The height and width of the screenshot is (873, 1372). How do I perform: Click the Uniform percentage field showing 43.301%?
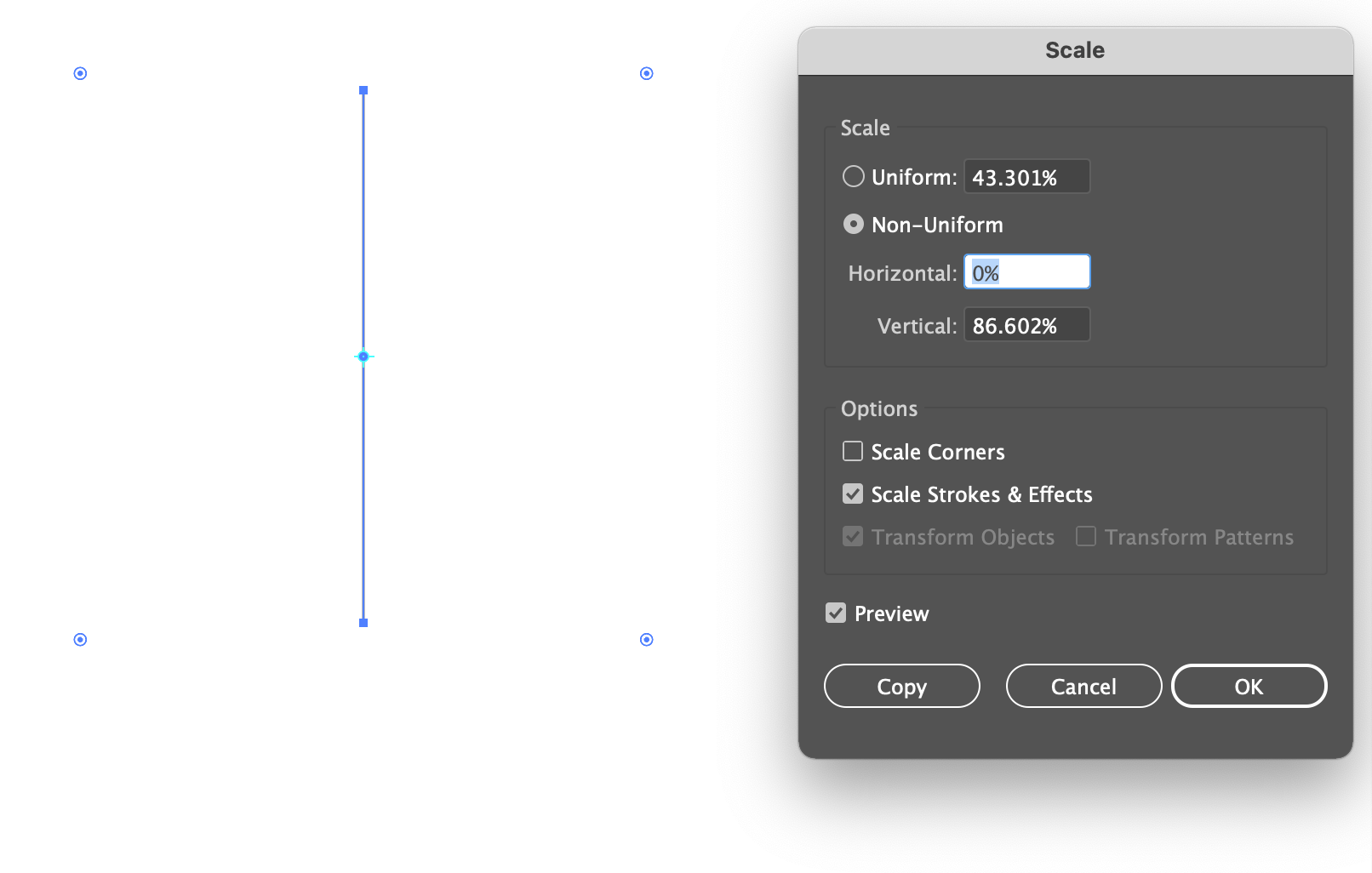pos(1026,176)
